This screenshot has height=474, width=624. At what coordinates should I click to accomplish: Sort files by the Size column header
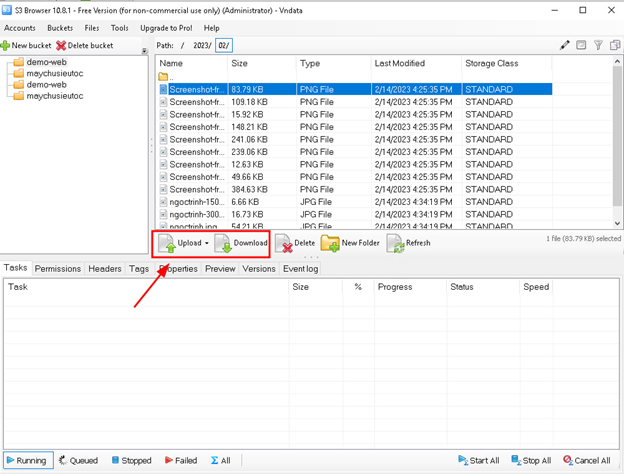(240, 63)
